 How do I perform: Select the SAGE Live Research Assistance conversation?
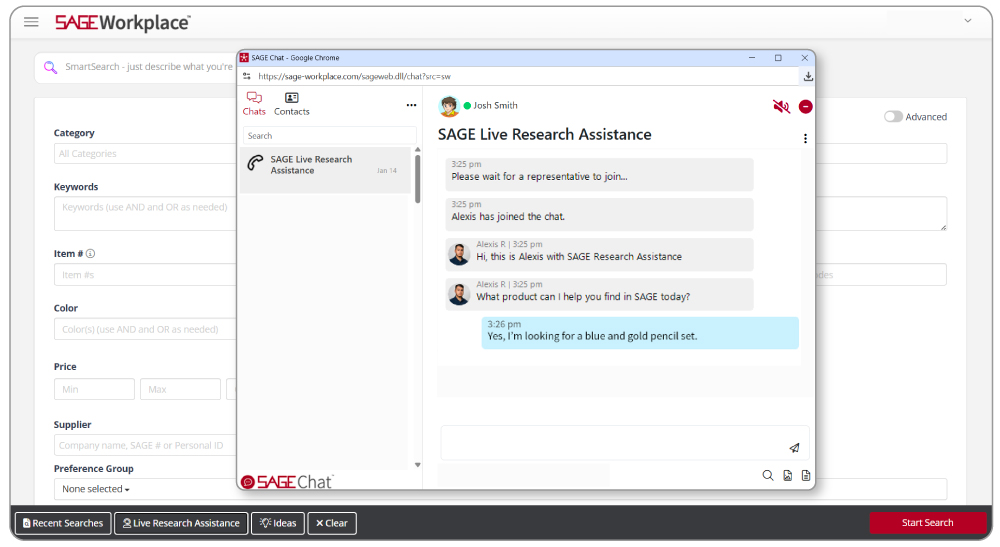(x=326, y=170)
